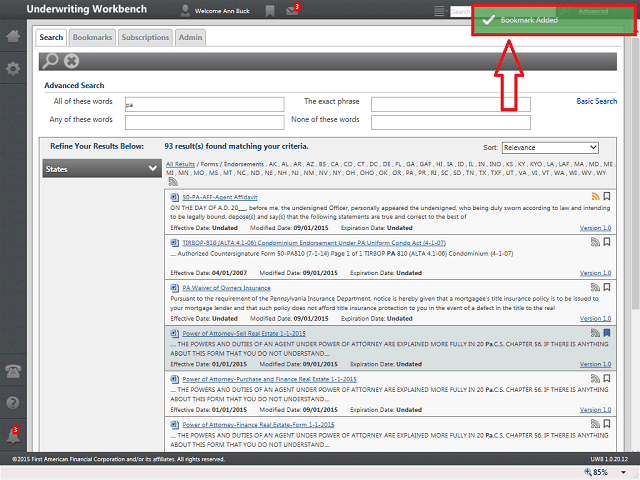Bookmark PA Waiver of Owners Insurance
The height and width of the screenshot is (480, 640).
coord(607,287)
